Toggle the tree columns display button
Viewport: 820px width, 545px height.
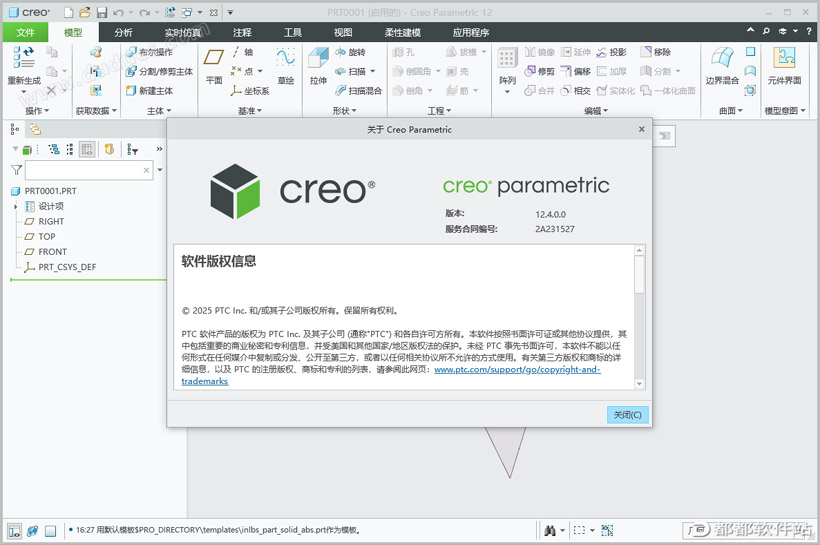(x=87, y=150)
